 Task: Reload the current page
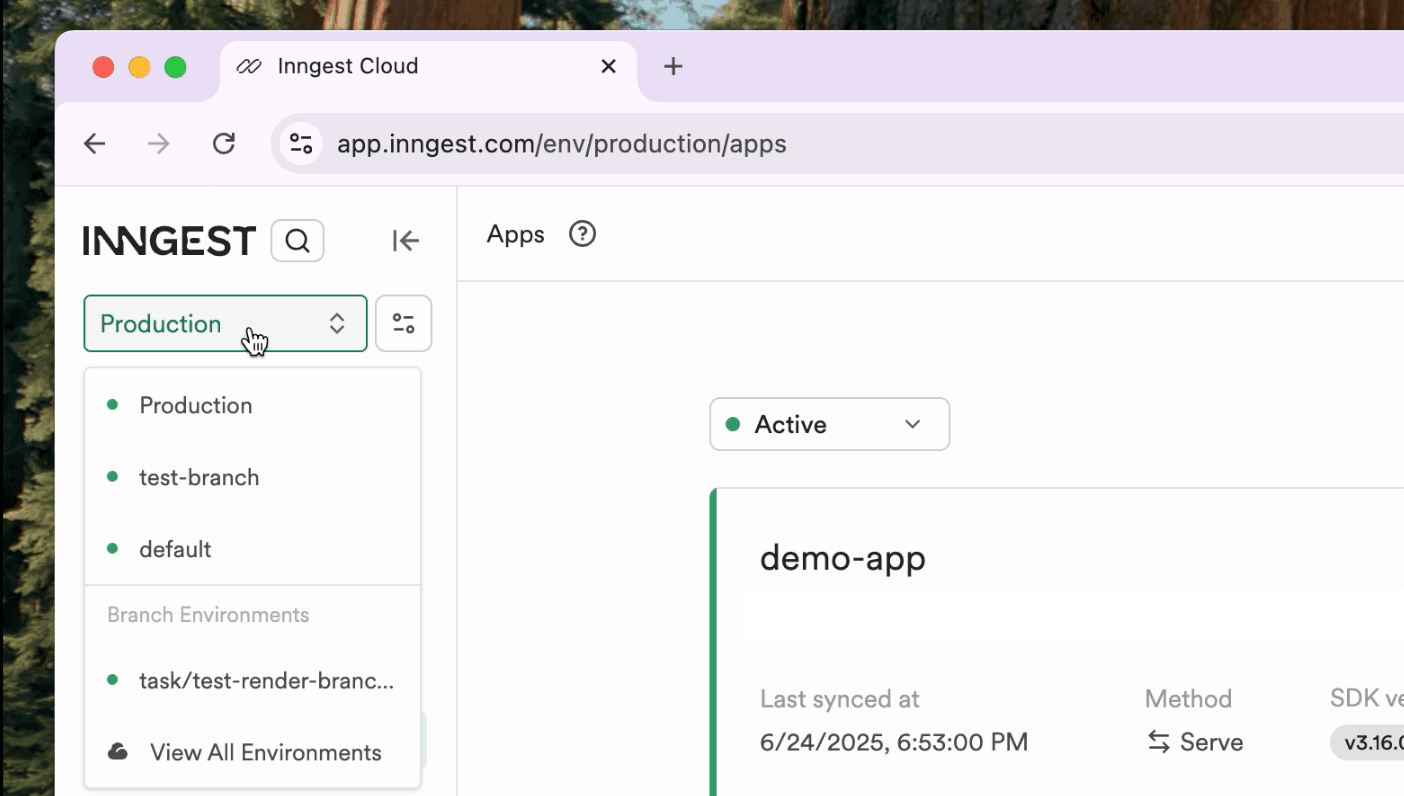(x=223, y=143)
